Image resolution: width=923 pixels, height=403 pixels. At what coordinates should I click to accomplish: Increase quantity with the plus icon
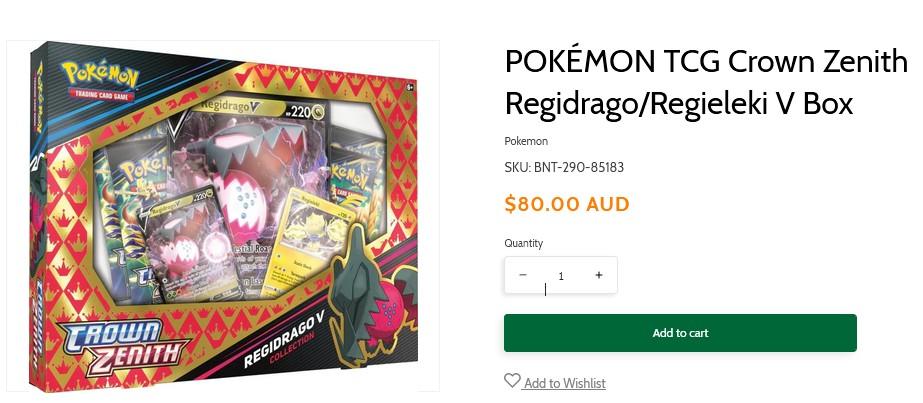coord(599,275)
